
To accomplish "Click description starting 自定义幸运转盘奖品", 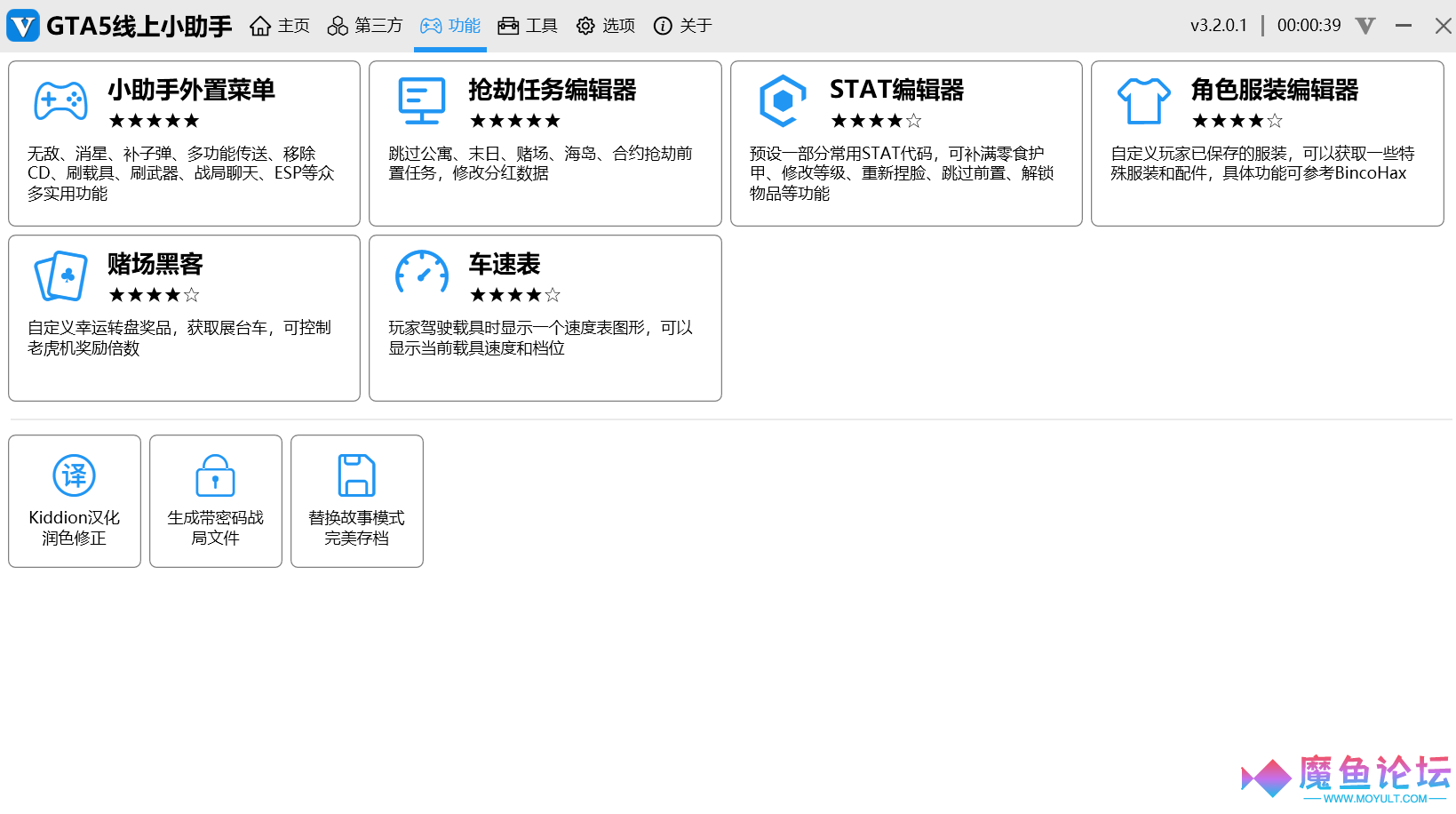I will click(x=179, y=338).
